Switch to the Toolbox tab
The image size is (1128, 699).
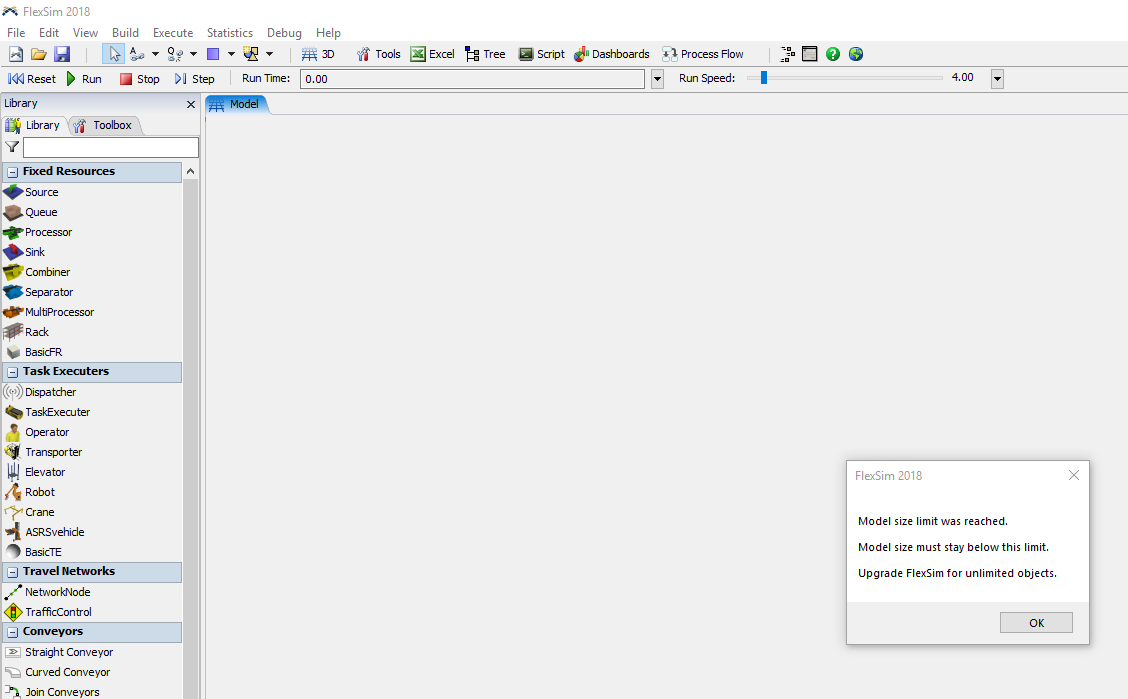click(104, 125)
